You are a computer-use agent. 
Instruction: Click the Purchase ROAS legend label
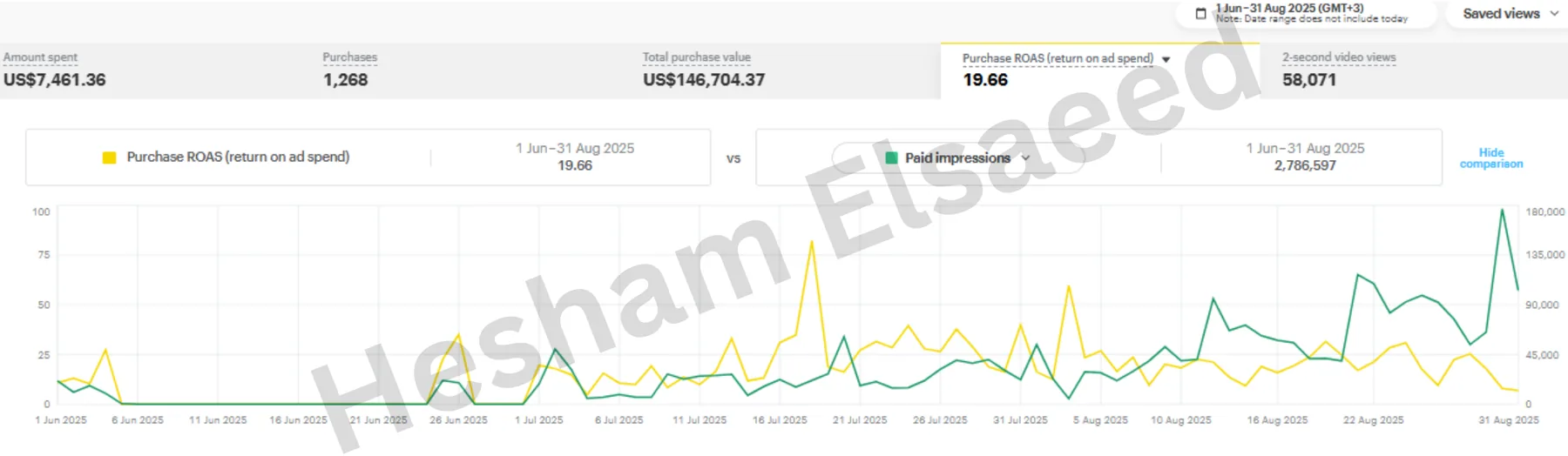pyautogui.click(x=238, y=157)
